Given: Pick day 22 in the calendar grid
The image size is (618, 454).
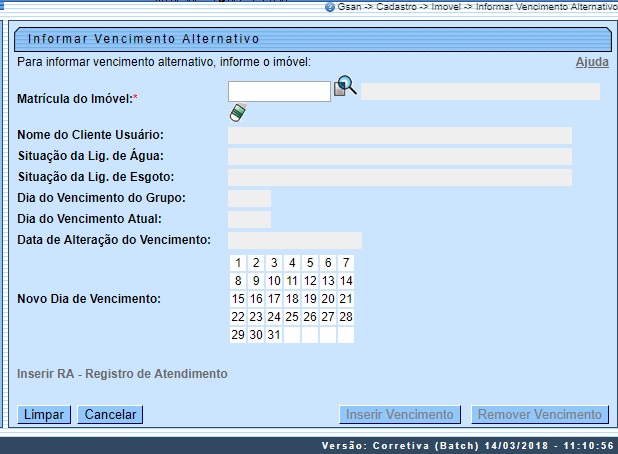Looking at the screenshot, I should coord(238,317).
